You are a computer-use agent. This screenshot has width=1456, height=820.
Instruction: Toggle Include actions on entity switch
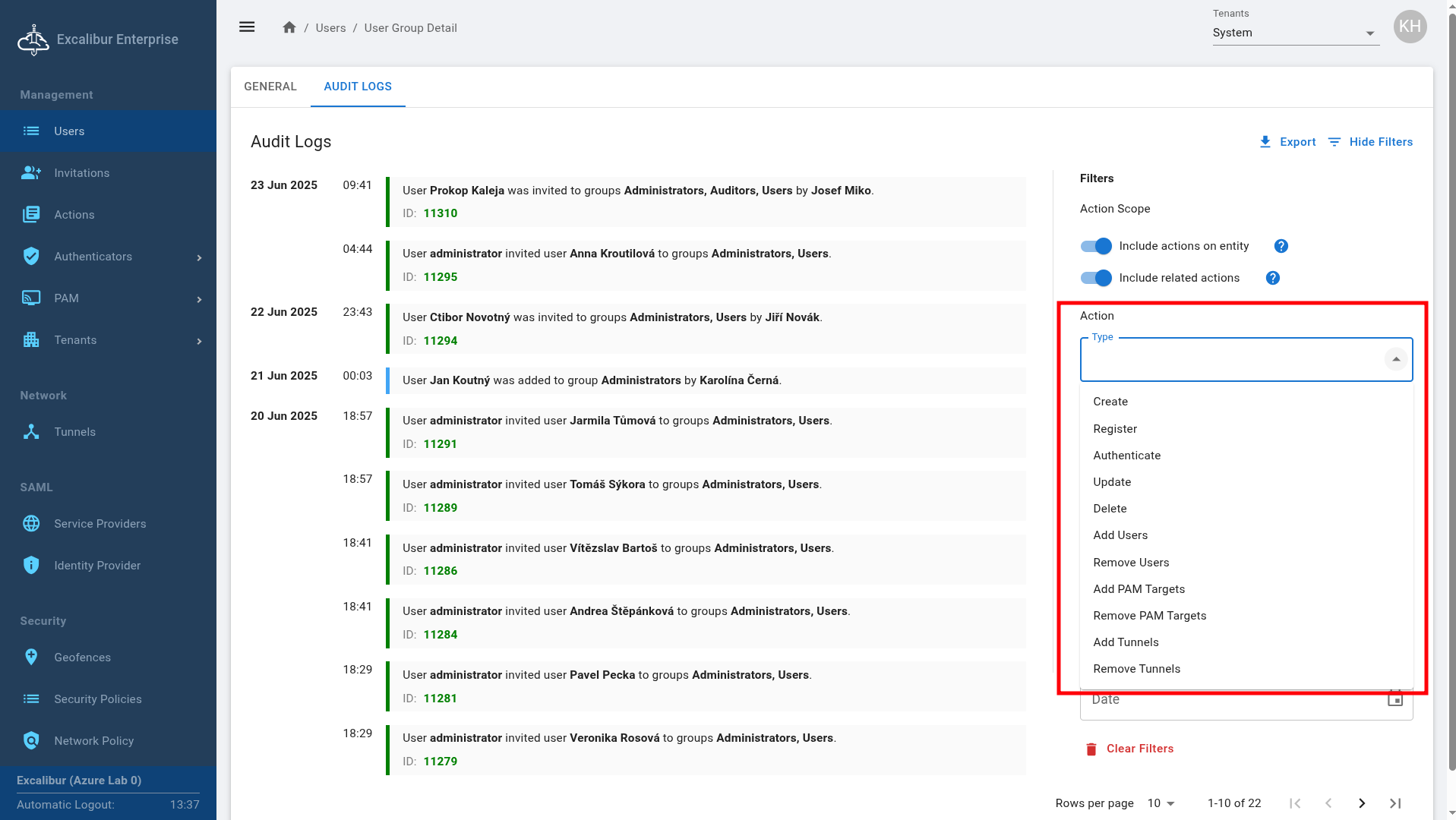1096,246
